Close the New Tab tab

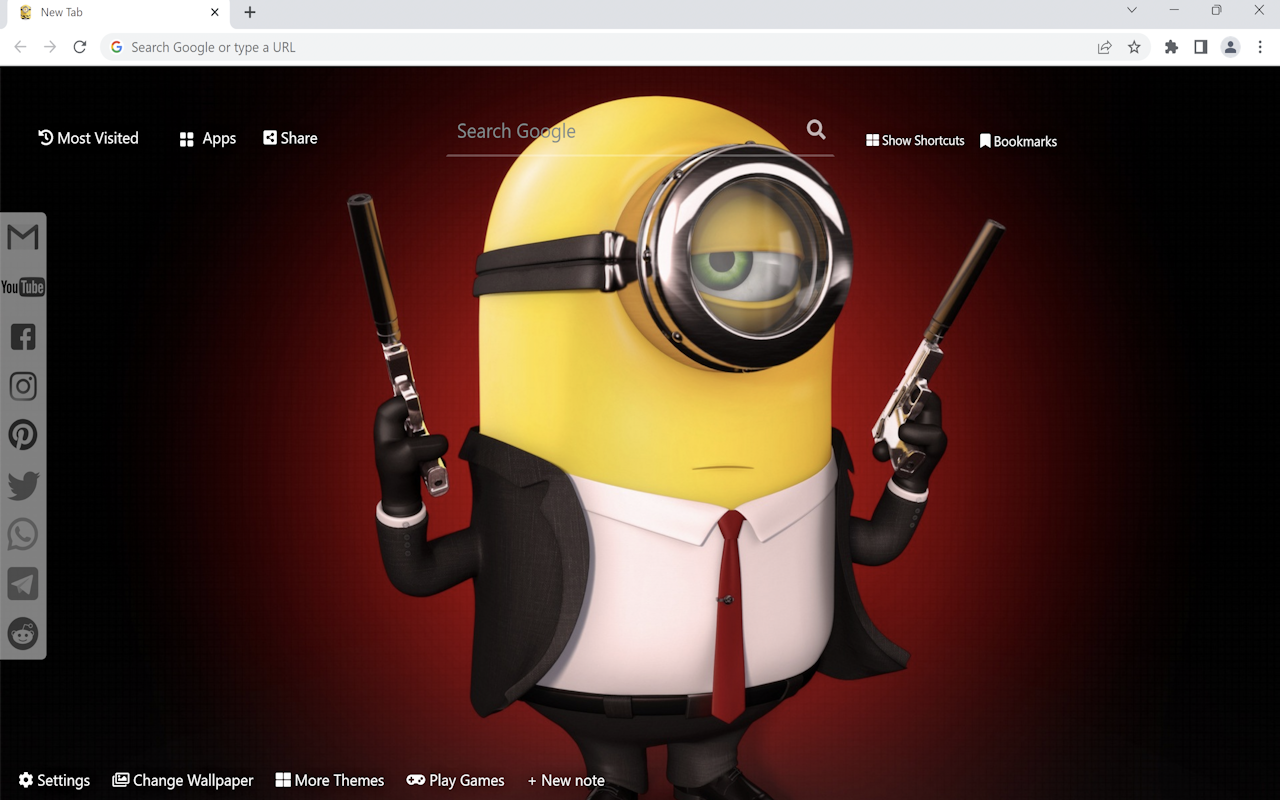point(214,12)
